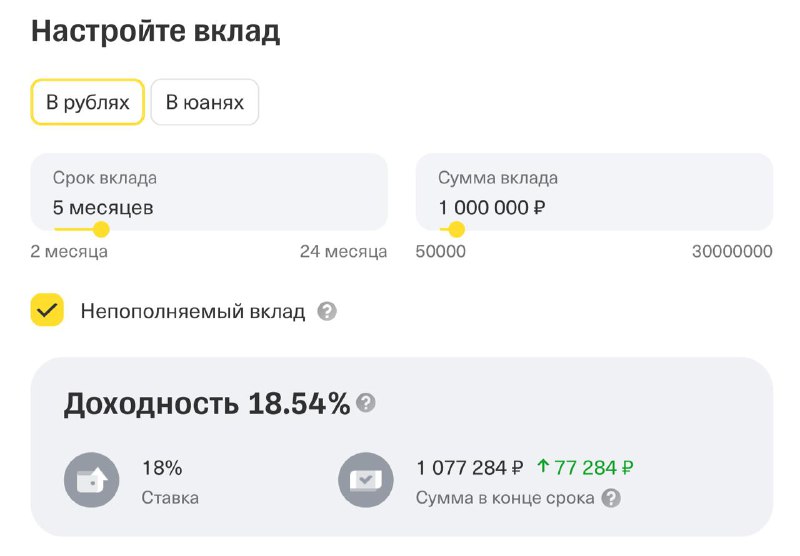
Task: Click the card checkmark icon near final sum
Action: [x=366, y=480]
